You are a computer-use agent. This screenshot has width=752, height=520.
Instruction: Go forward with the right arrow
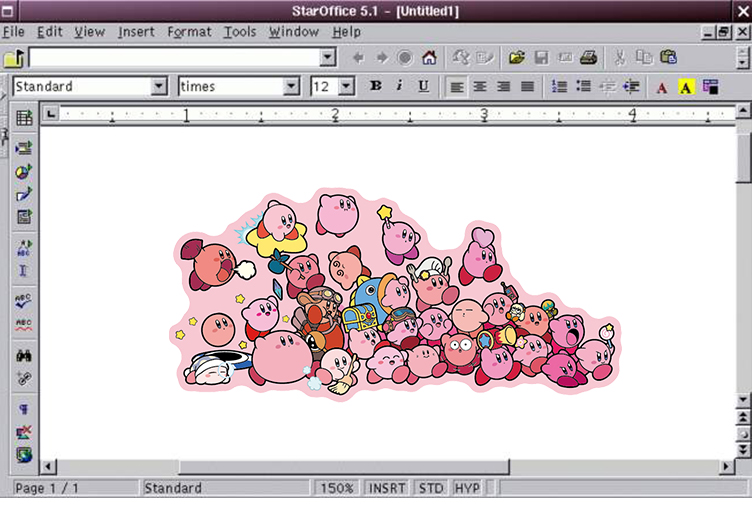[382, 58]
